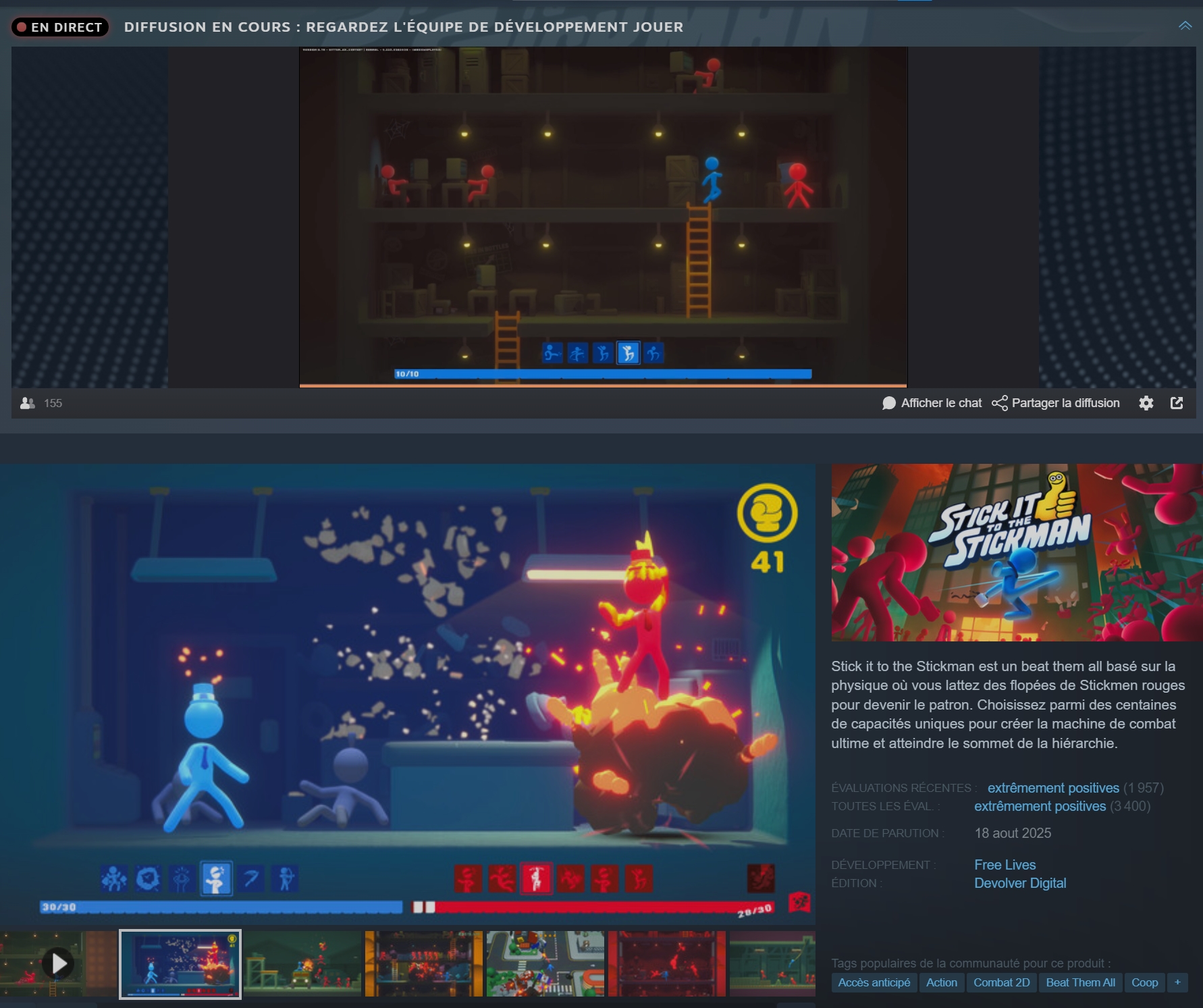
Task: Open the Combat 2D tag
Action: [1002, 982]
